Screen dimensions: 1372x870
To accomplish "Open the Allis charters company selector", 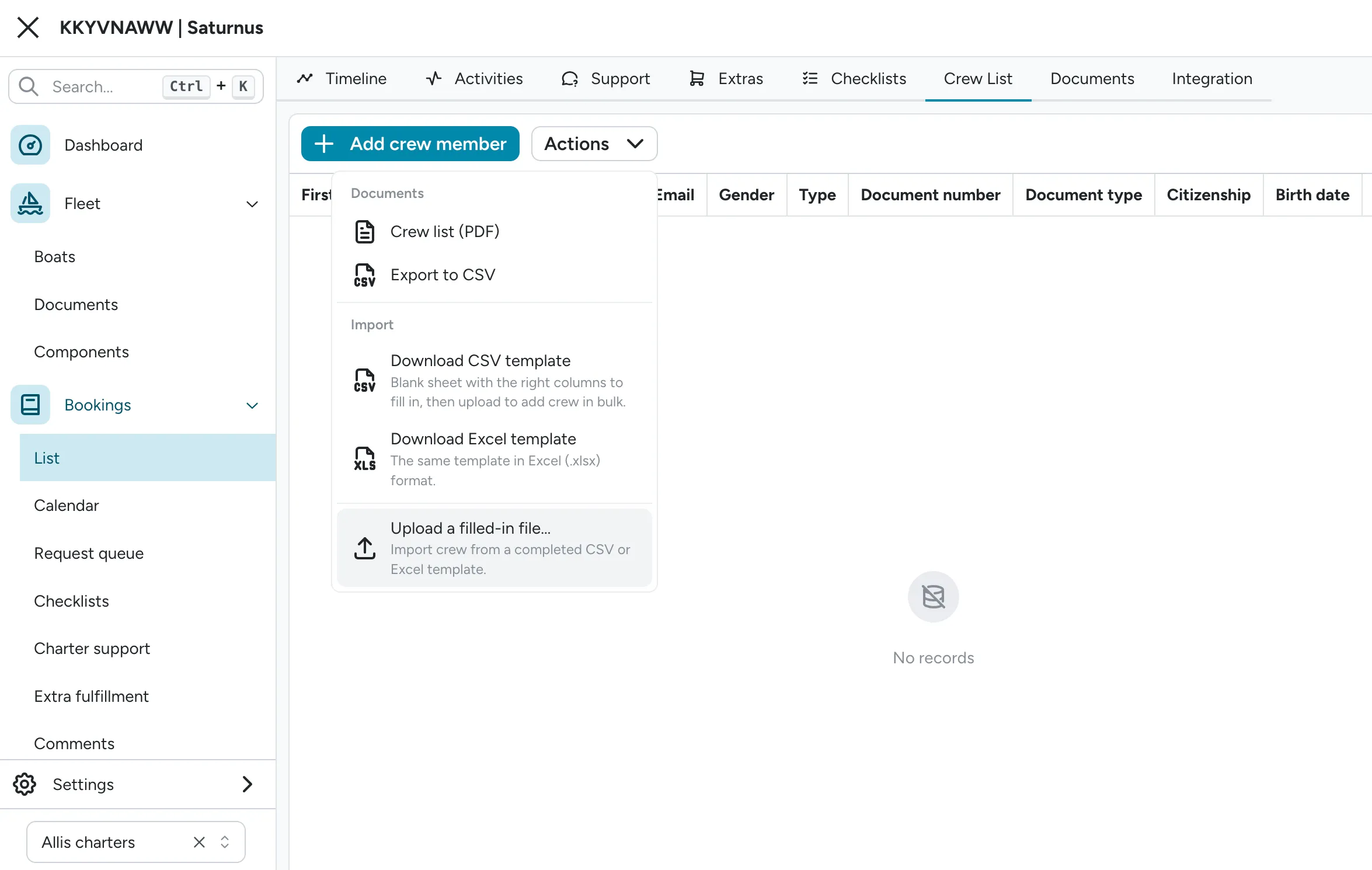I will pyautogui.click(x=136, y=842).
